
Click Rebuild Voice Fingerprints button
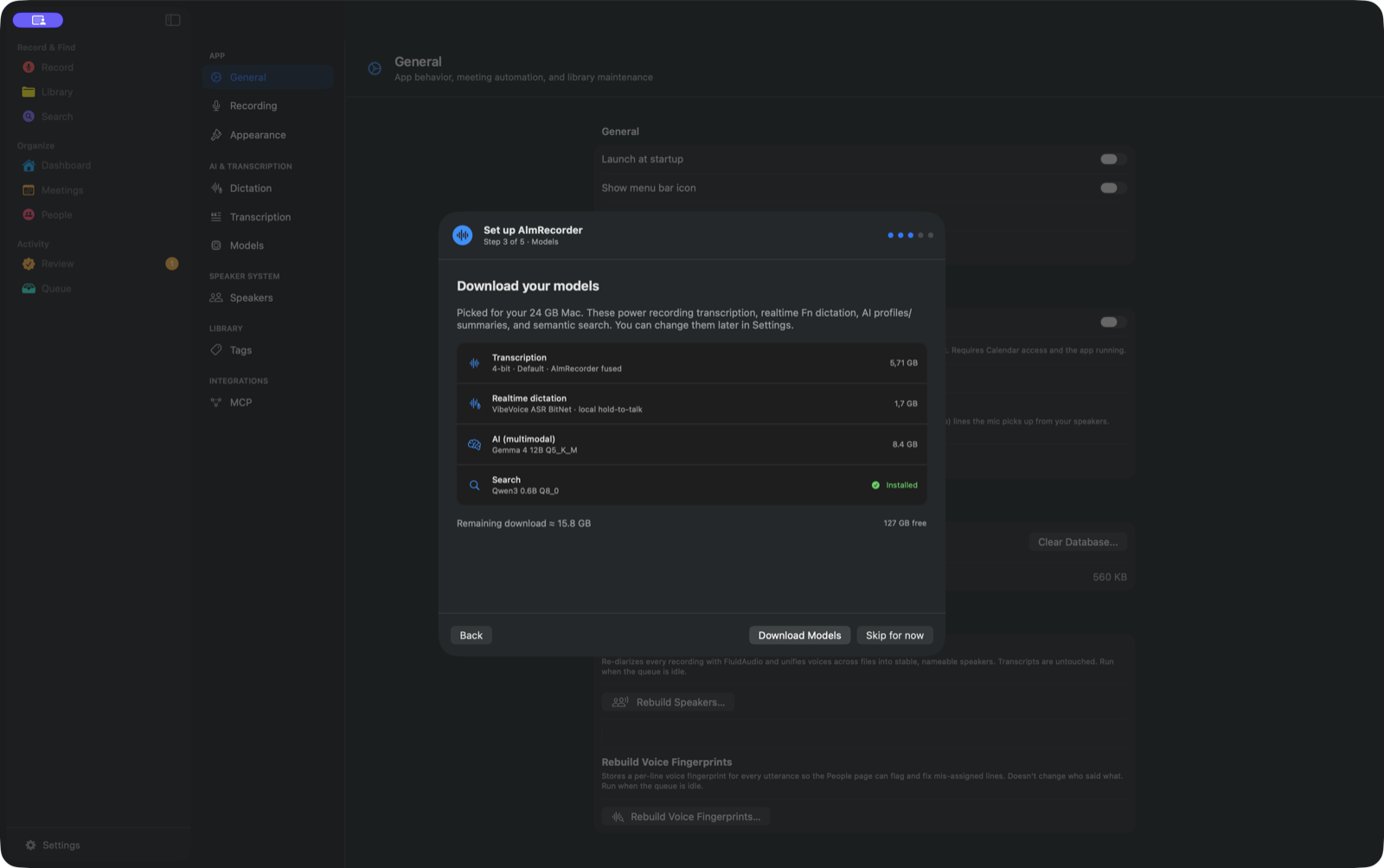(x=685, y=817)
